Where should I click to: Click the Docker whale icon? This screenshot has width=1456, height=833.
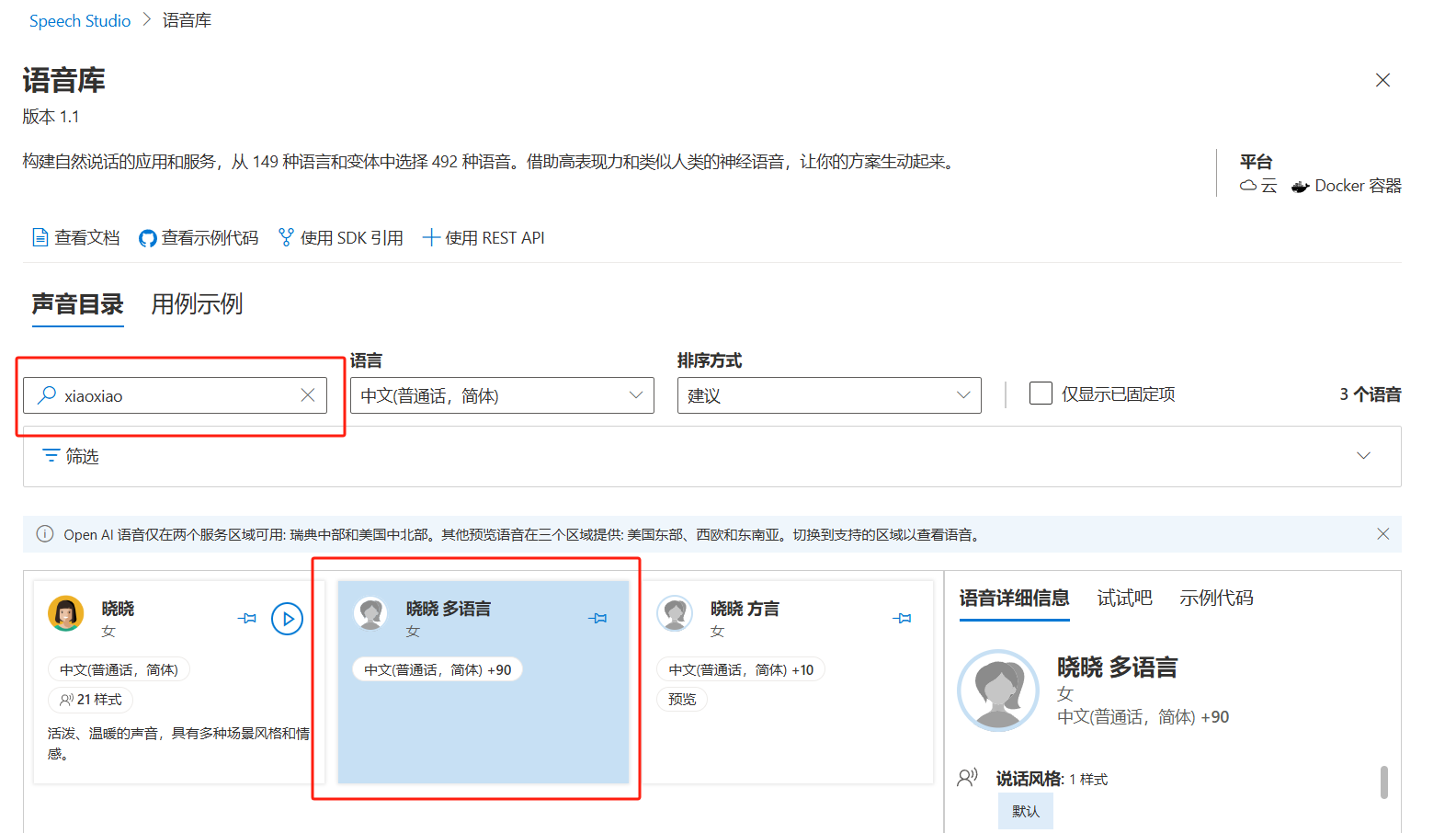[1300, 187]
